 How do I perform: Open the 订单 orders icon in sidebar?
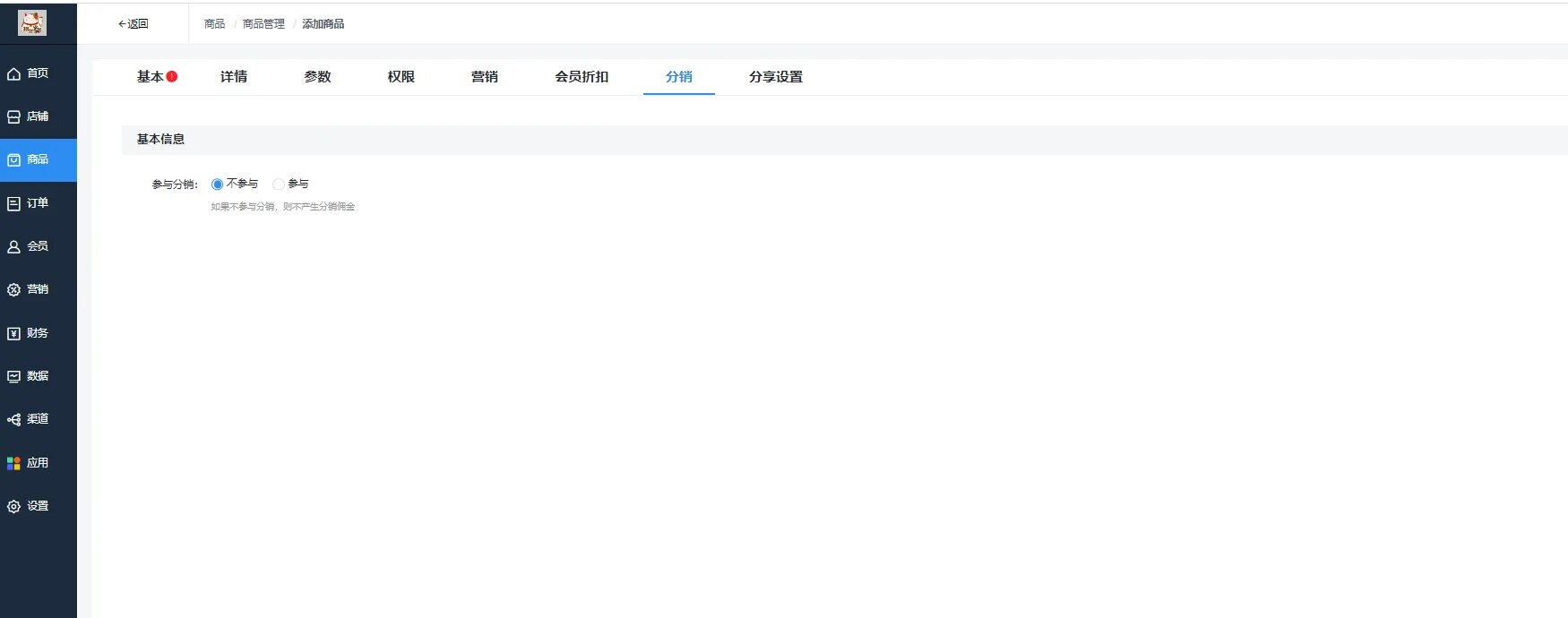pos(14,203)
